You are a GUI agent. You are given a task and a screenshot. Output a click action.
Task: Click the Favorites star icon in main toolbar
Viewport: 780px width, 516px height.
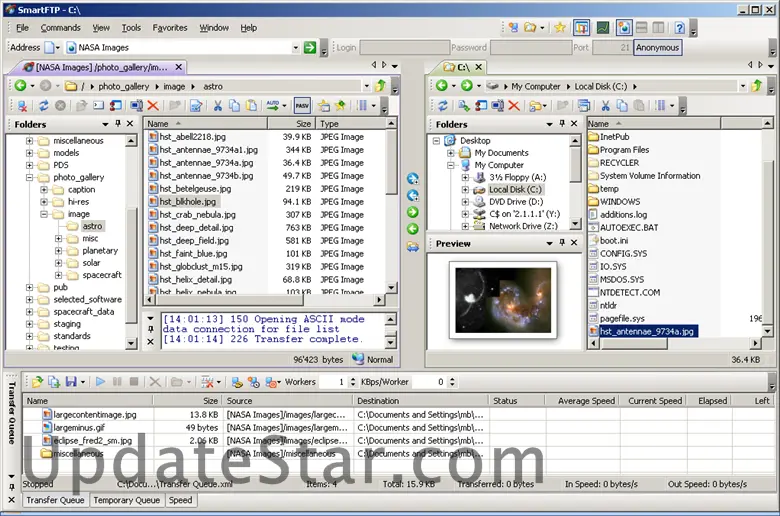560,28
